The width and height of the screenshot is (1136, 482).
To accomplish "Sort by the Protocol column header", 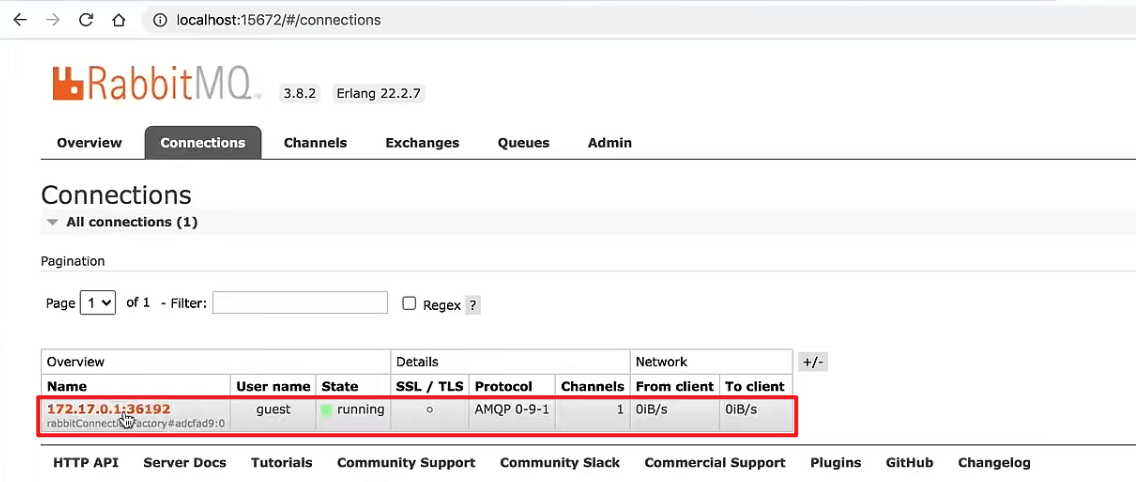I will click(504, 386).
